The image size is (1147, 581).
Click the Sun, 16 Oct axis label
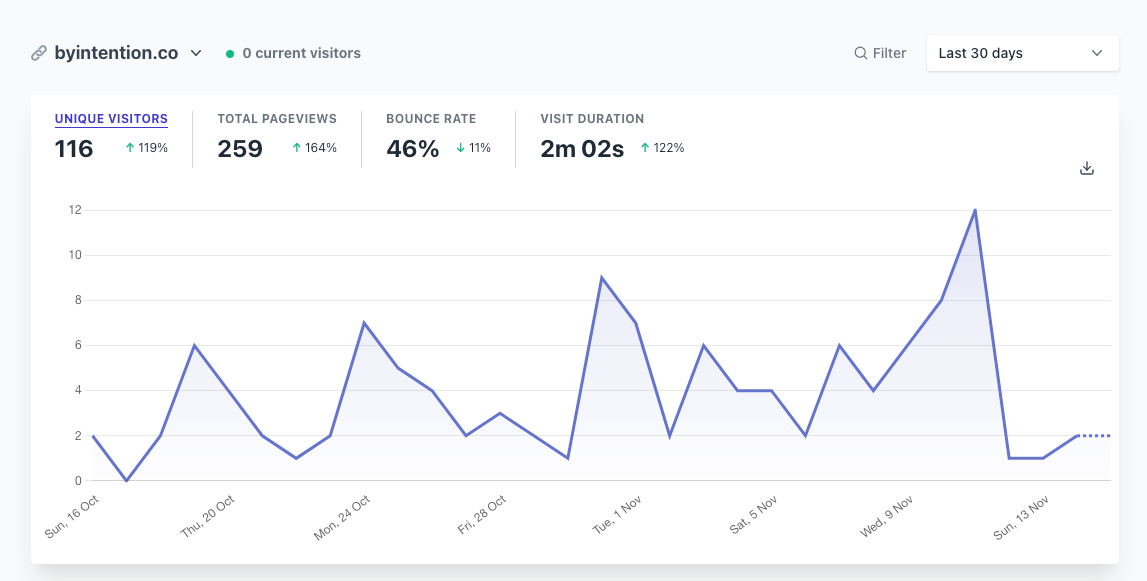pos(72,517)
